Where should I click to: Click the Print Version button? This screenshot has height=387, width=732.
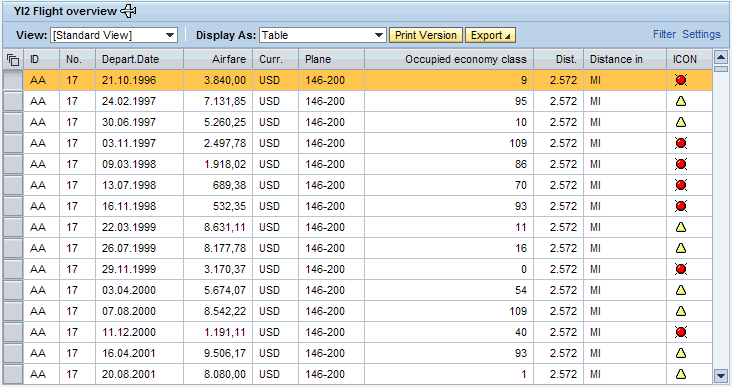[x=426, y=35]
